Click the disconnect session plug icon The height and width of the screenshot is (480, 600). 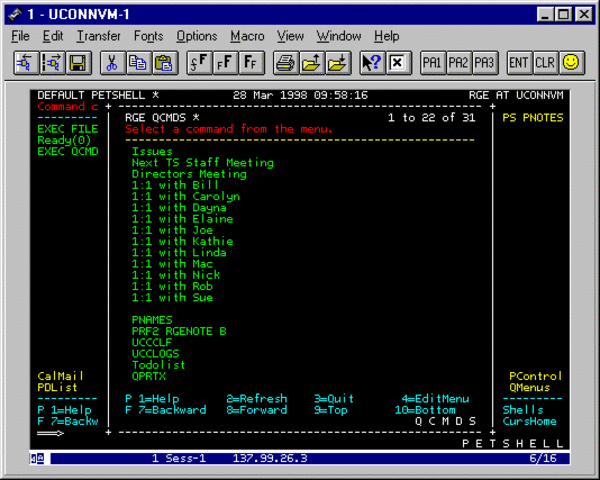[52, 63]
